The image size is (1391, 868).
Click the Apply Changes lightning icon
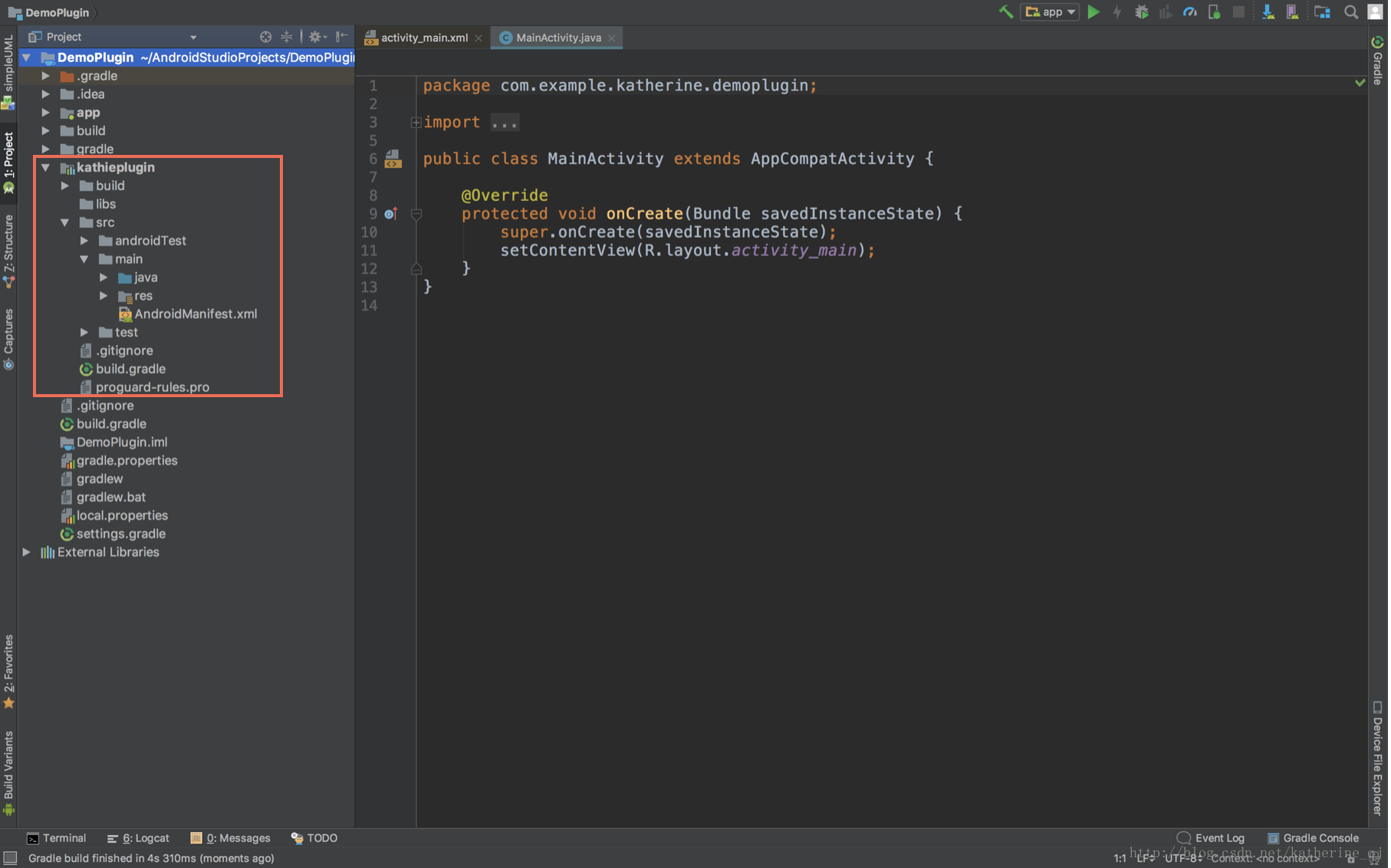(x=1117, y=12)
